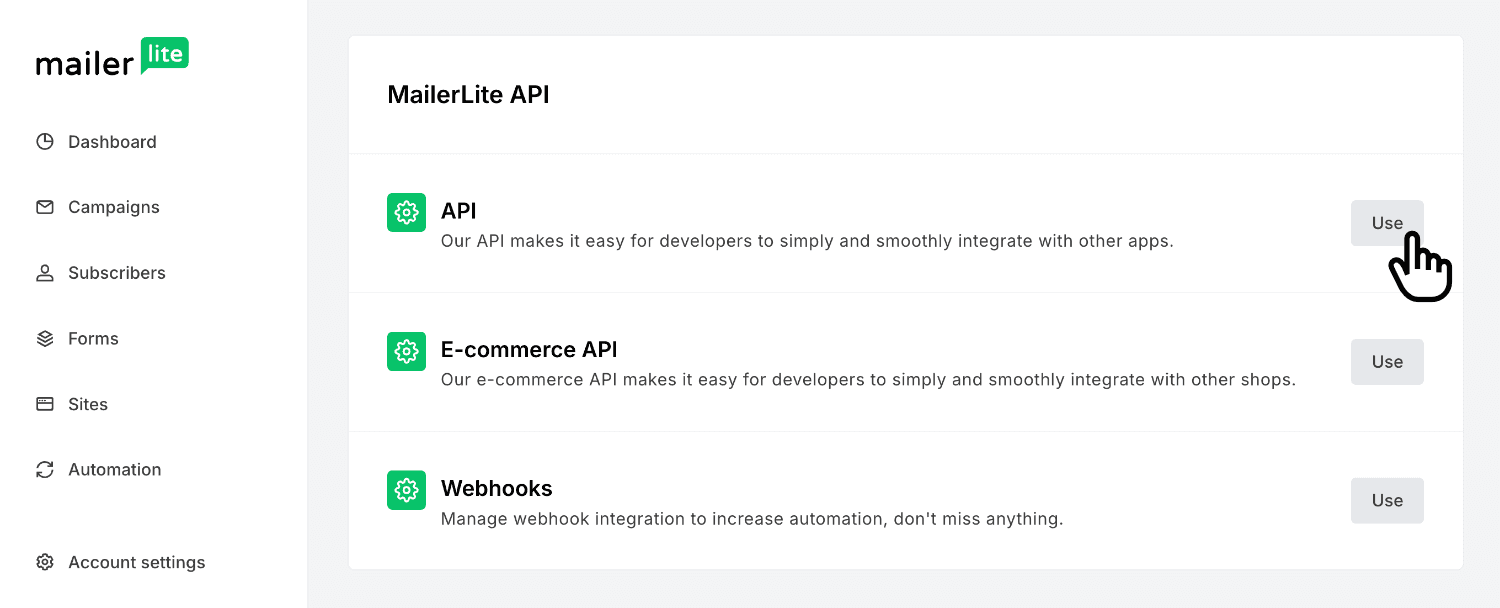
Task: Click the API row title
Action: (x=459, y=211)
